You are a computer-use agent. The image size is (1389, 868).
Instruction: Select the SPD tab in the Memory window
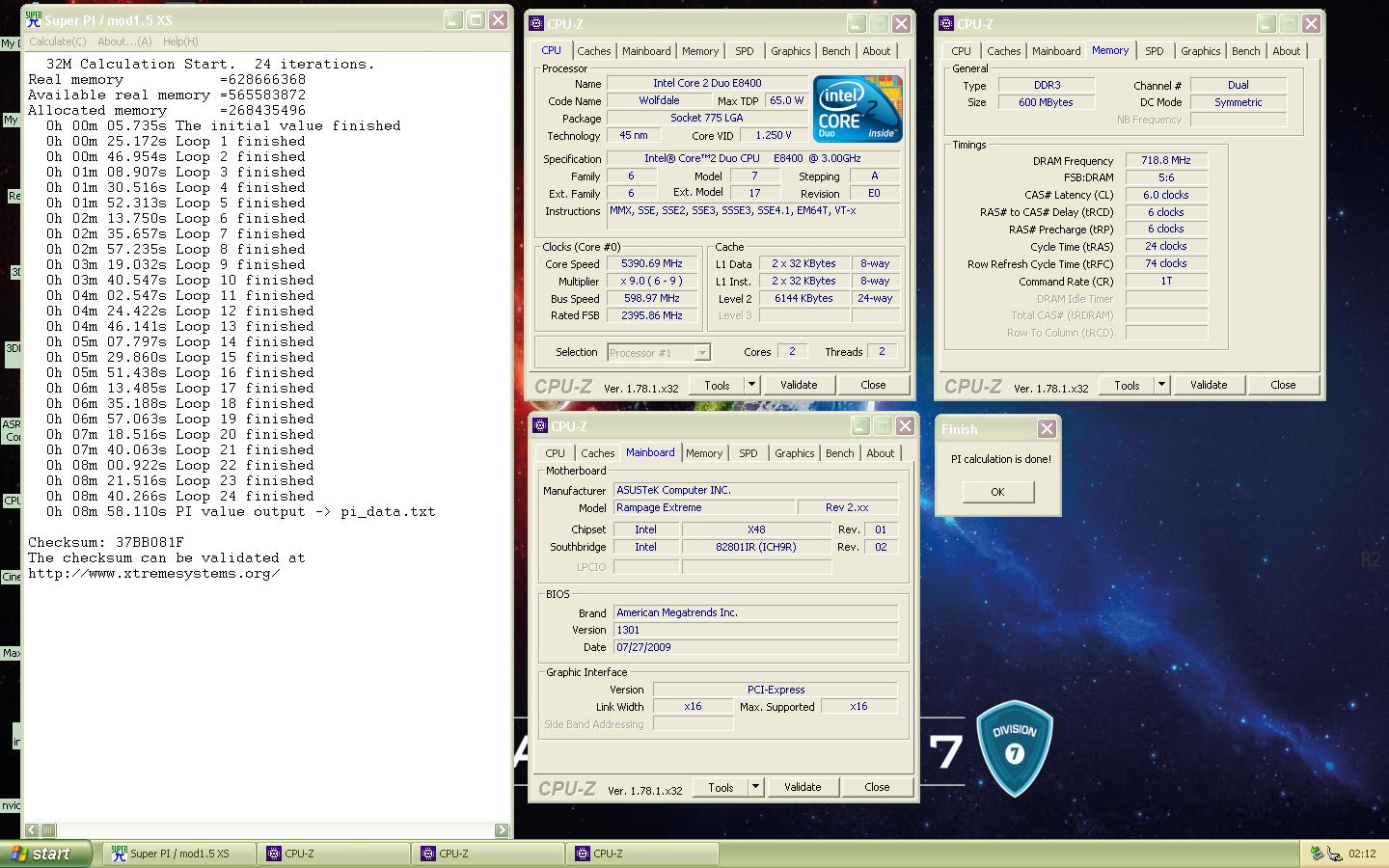point(1155,51)
